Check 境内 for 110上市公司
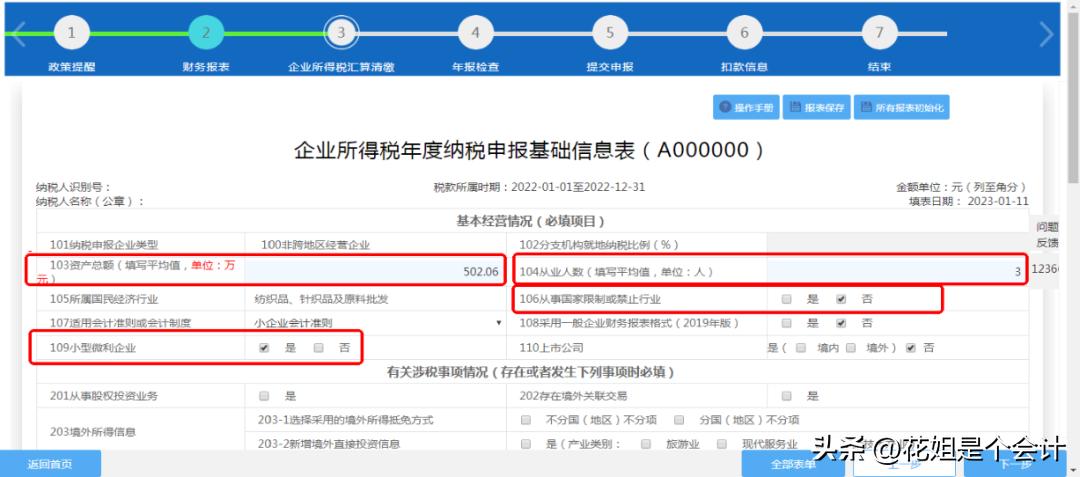This screenshot has width=1080, height=477. pyautogui.click(x=800, y=348)
